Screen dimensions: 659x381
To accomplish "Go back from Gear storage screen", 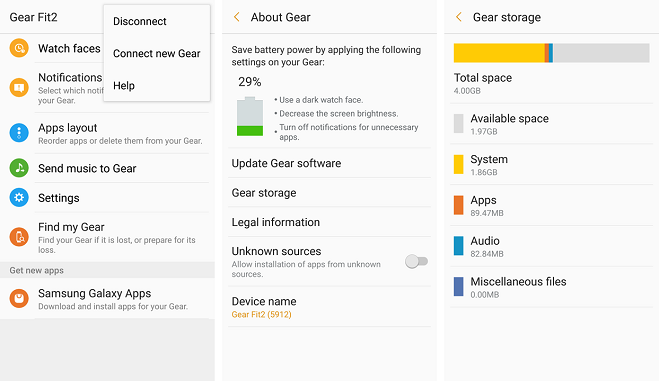I will pos(459,17).
